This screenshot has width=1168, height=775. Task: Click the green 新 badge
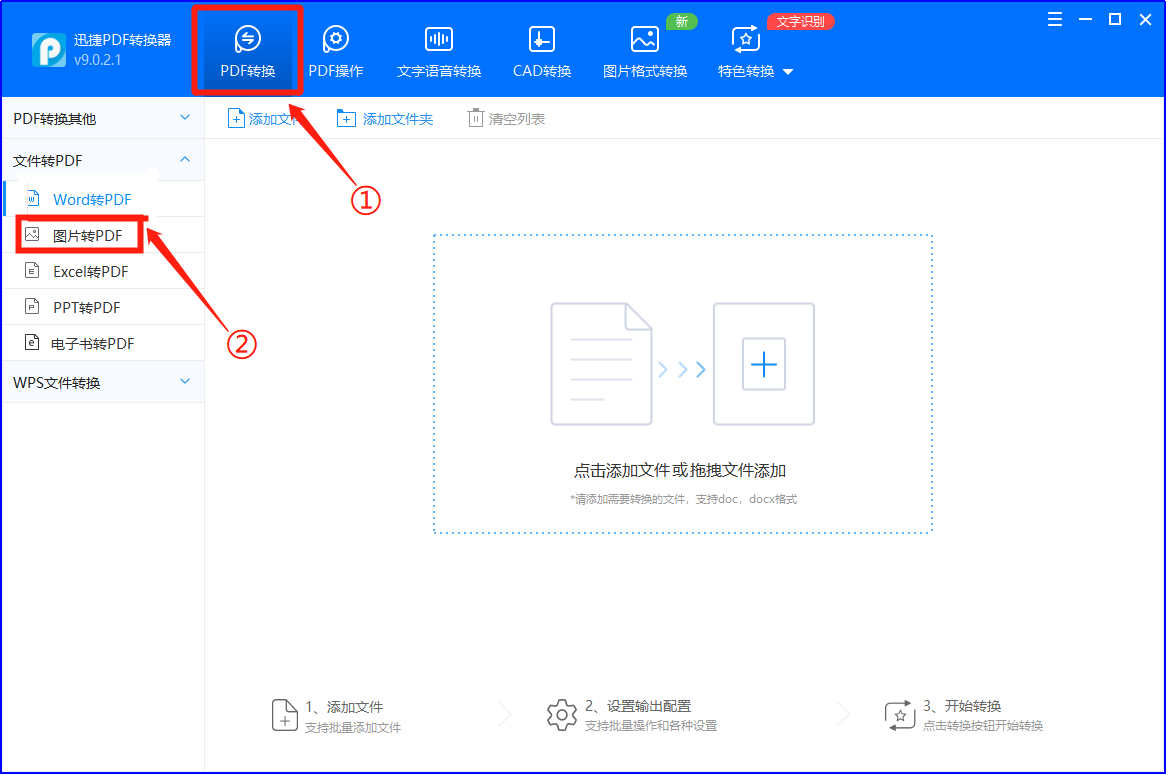pos(682,22)
